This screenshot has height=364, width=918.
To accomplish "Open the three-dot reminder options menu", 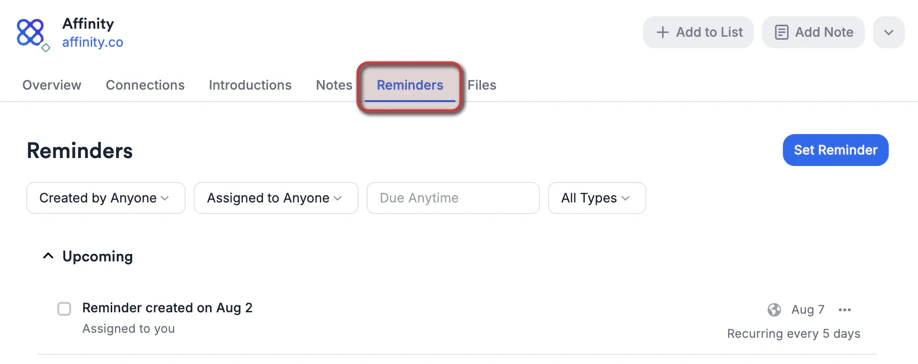I will [844, 310].
